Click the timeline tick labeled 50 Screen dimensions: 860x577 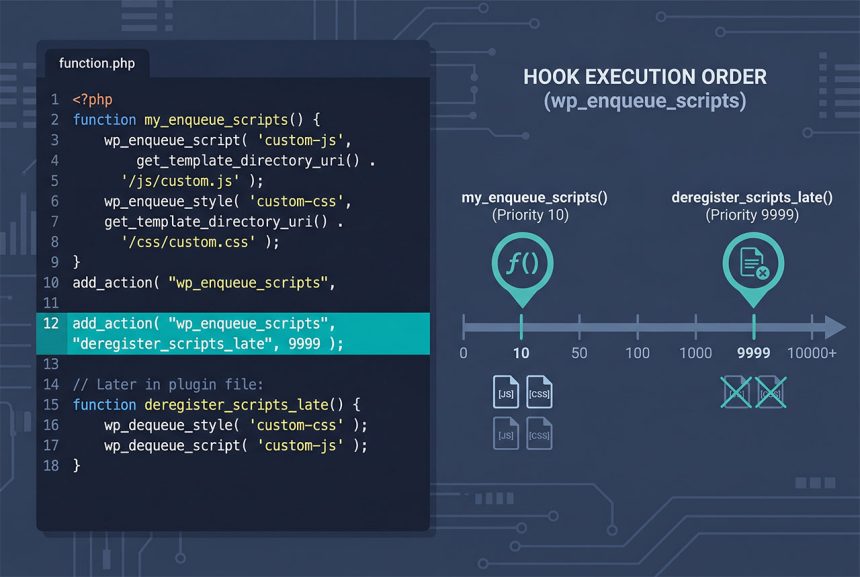click(579, 327)
